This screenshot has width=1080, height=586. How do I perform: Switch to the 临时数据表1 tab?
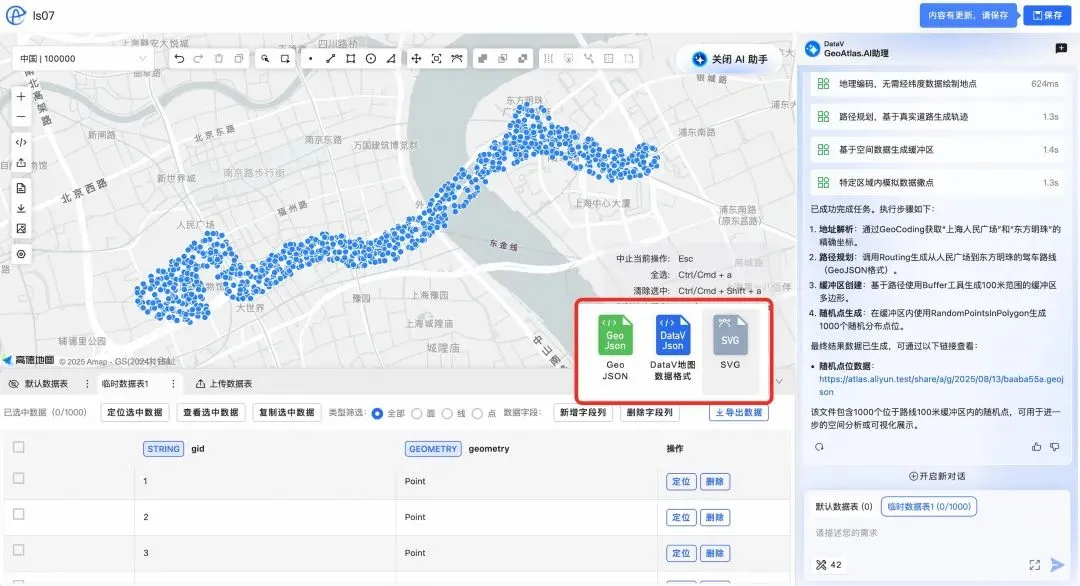click(125, 384)
